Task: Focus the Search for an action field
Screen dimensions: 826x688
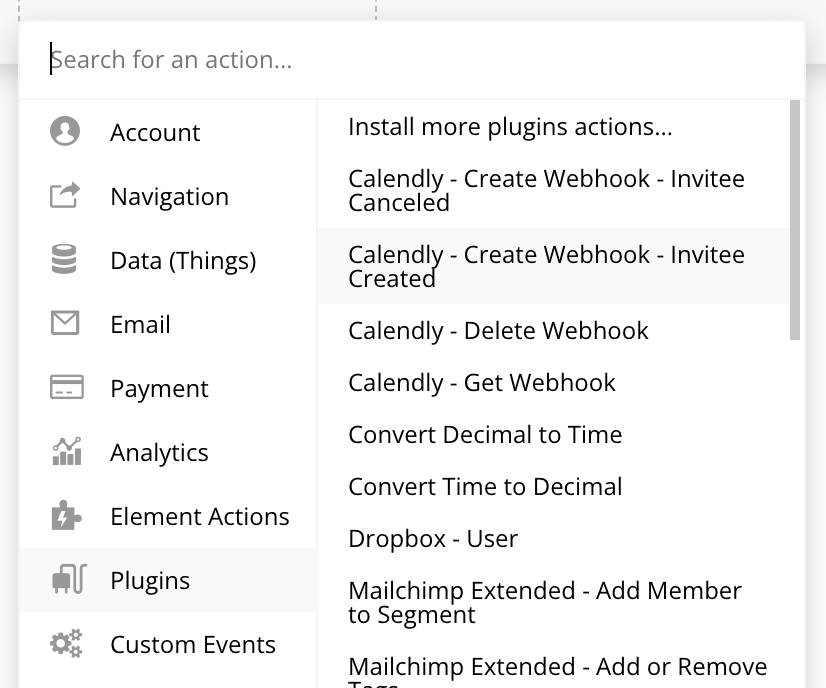Action: pyautogui.click(x=411, y=60)
